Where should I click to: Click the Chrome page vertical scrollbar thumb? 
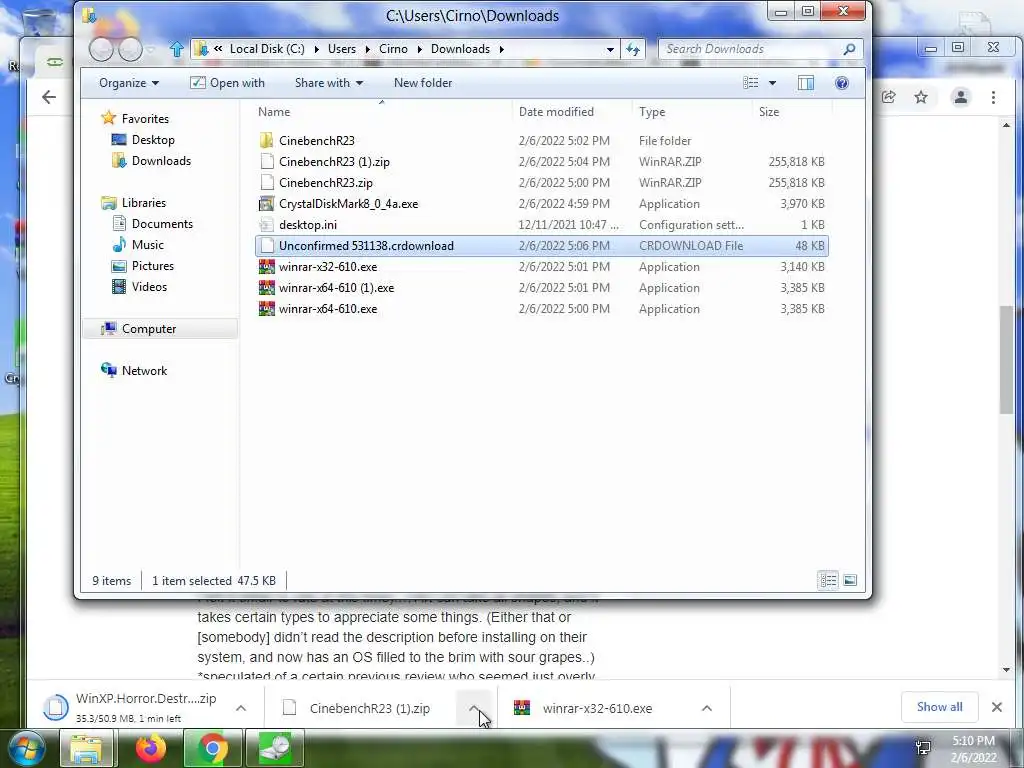pyautogui.click(x=1006, y=359)
